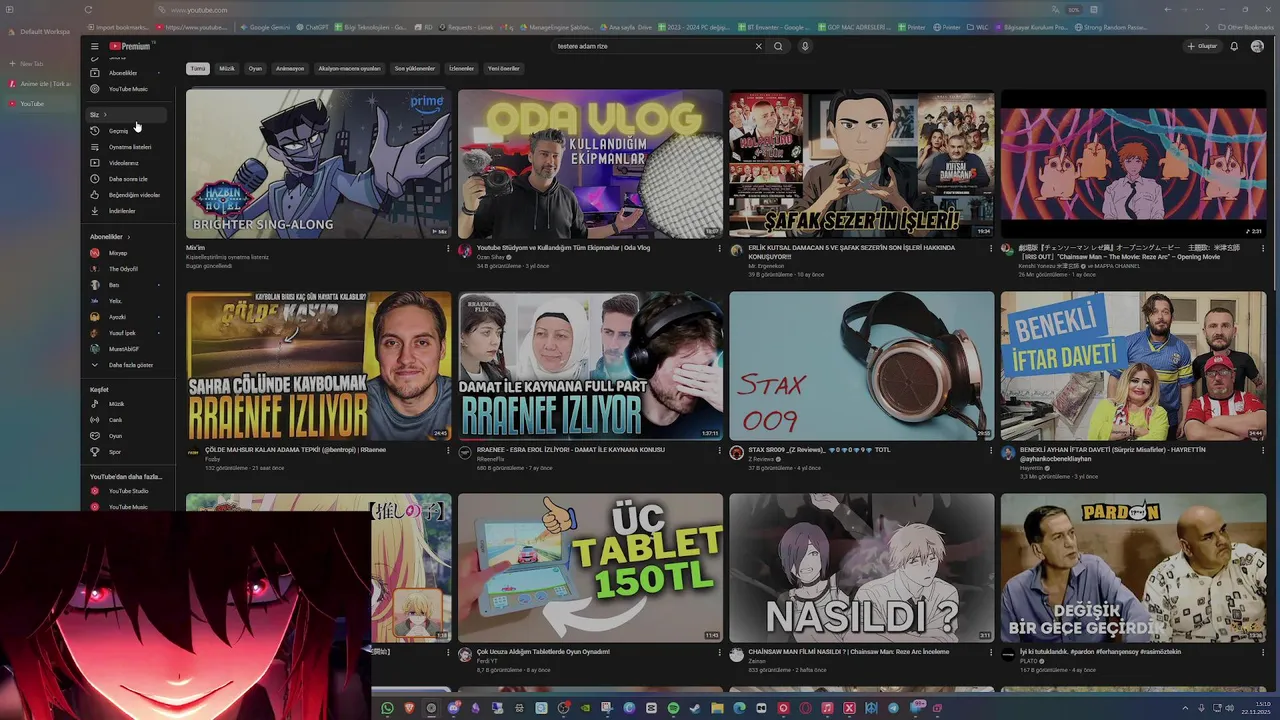Open Steam from the taskbar
Viewport: 1280px width, 720px height.
pyautogui.click(x=695, y=708)
